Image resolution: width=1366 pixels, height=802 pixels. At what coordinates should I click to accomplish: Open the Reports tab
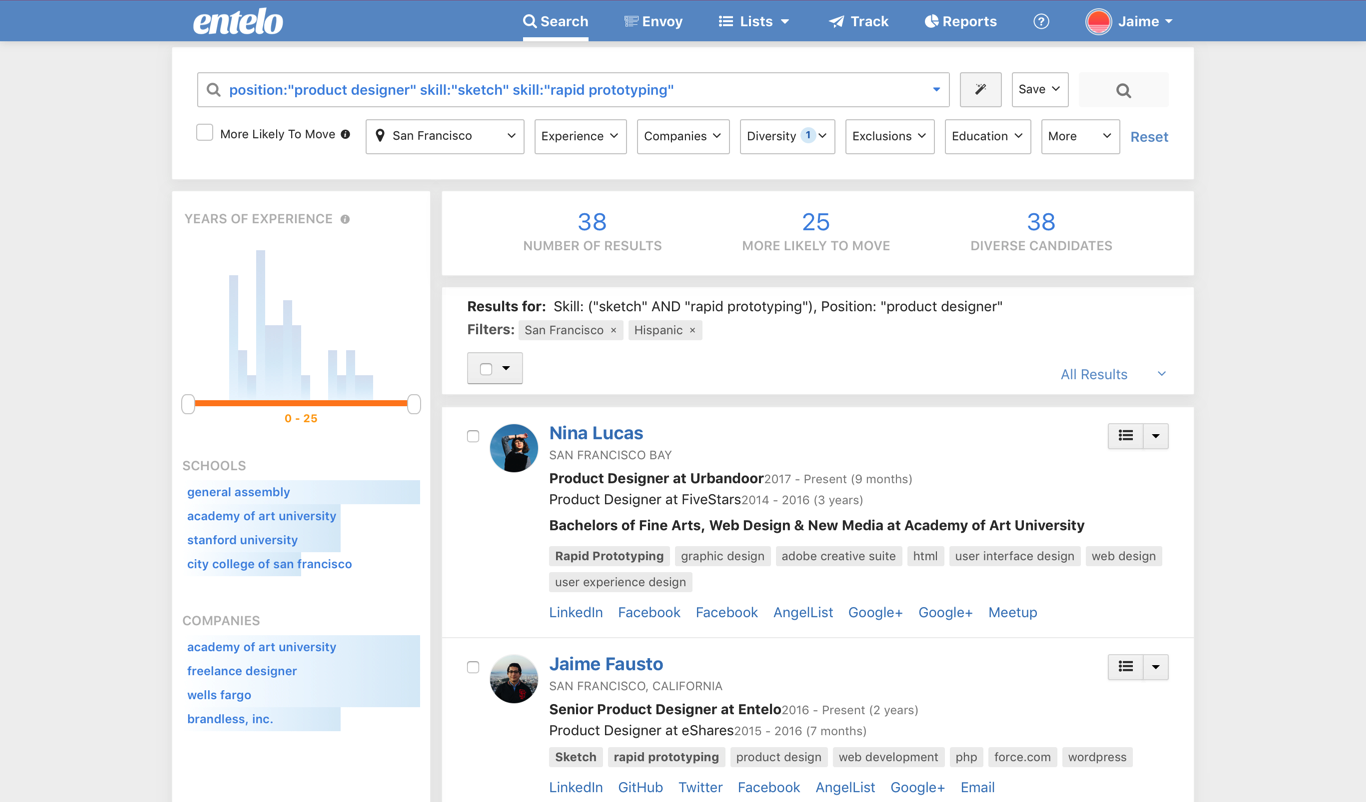(960, 21)
